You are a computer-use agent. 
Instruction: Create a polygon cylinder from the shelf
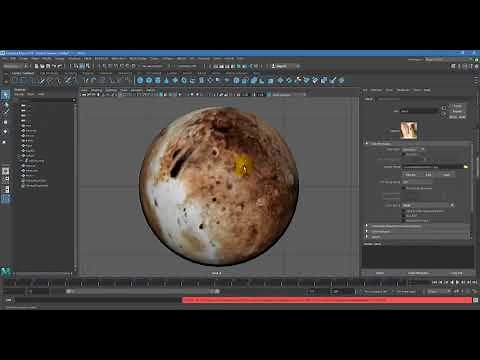[x=157, y=80]
